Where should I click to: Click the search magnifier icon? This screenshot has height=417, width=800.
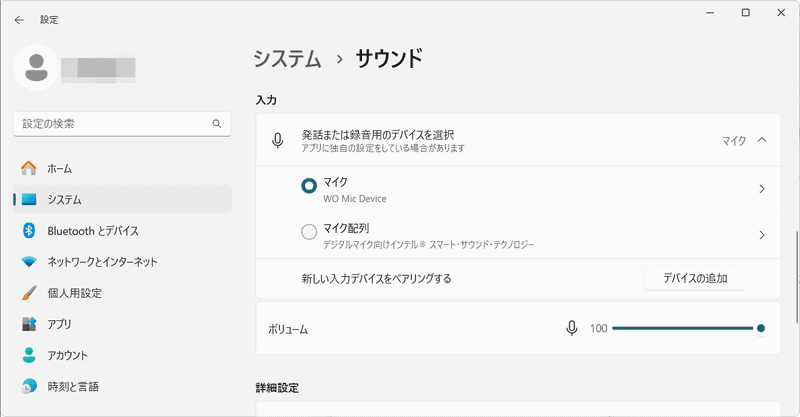(217, 124)
